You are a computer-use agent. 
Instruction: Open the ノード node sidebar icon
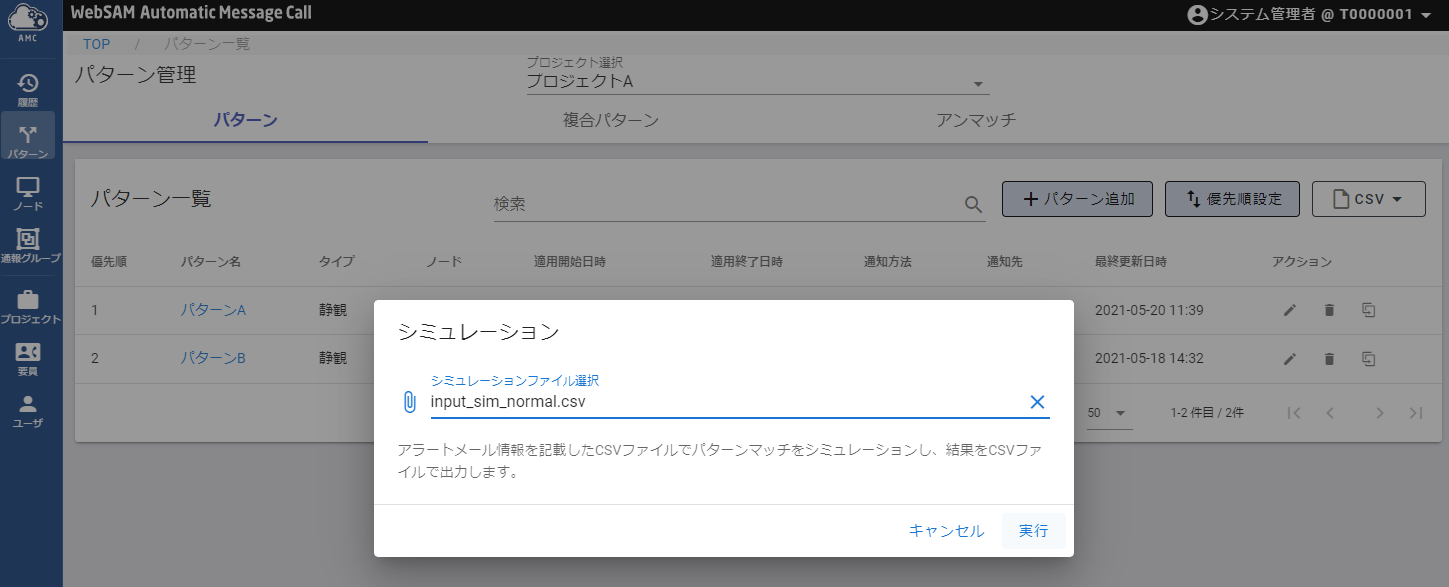point(28,193)
